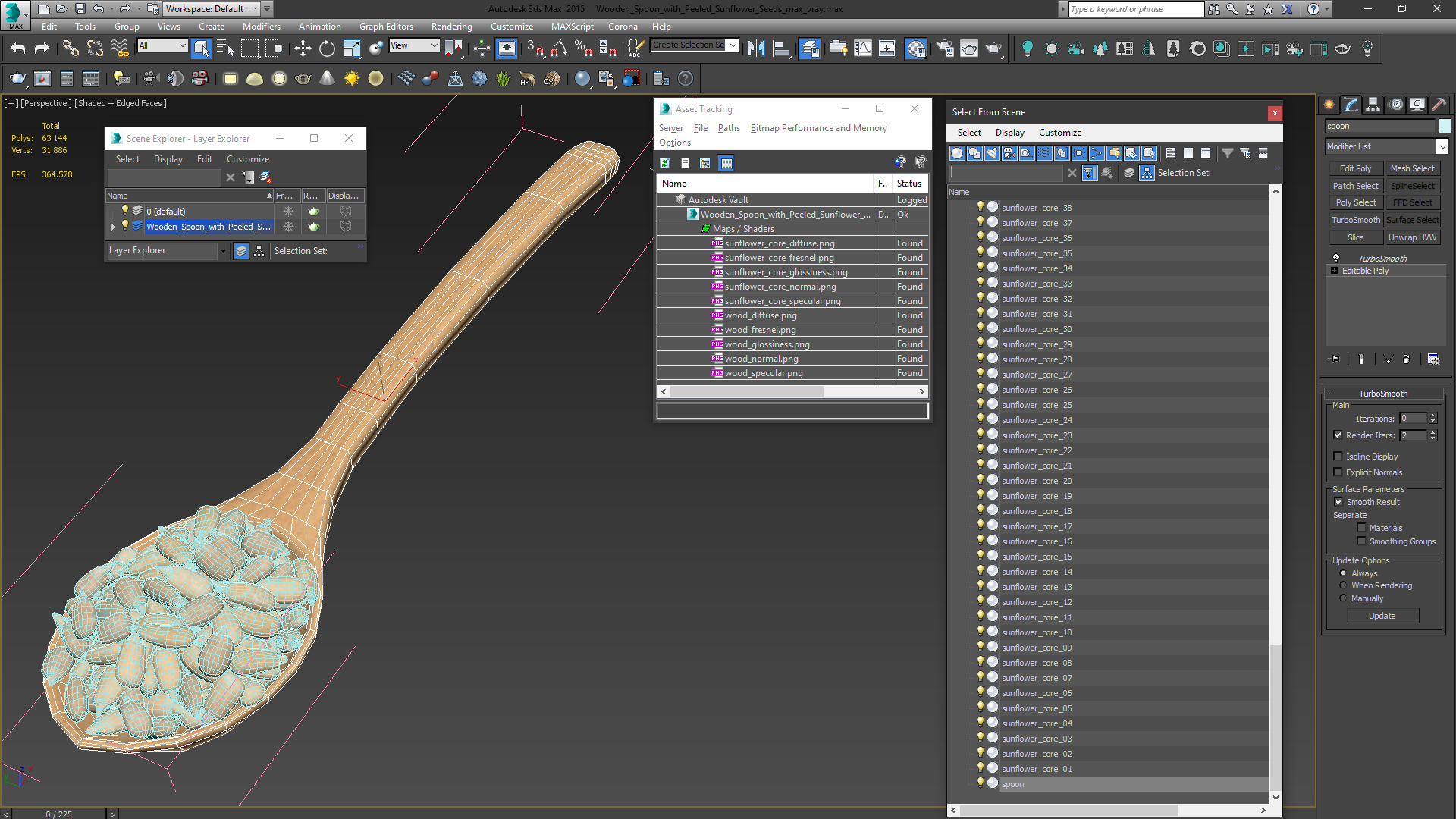Viewport: 1456px width, 819px height.
Task: Choose the Select and Scale tool
Action: click(352, 49)
